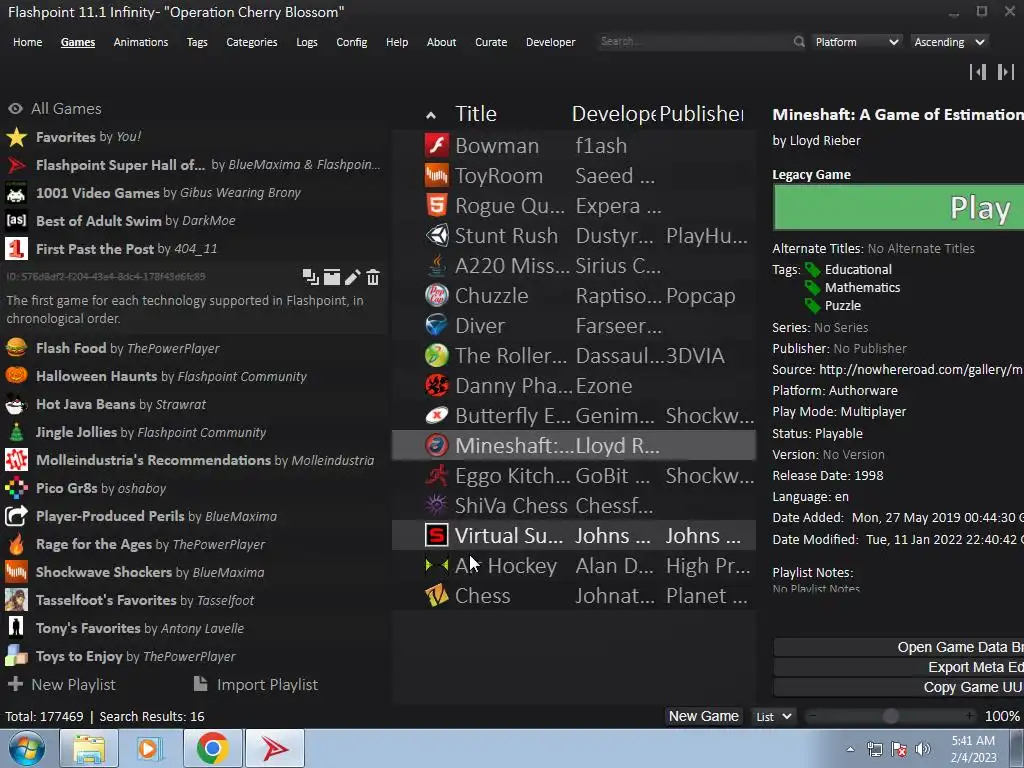Screen dimensions: 1024x768
Task: Click the platform icon beside Eggo Kitch...
Action: coord(436,475)
